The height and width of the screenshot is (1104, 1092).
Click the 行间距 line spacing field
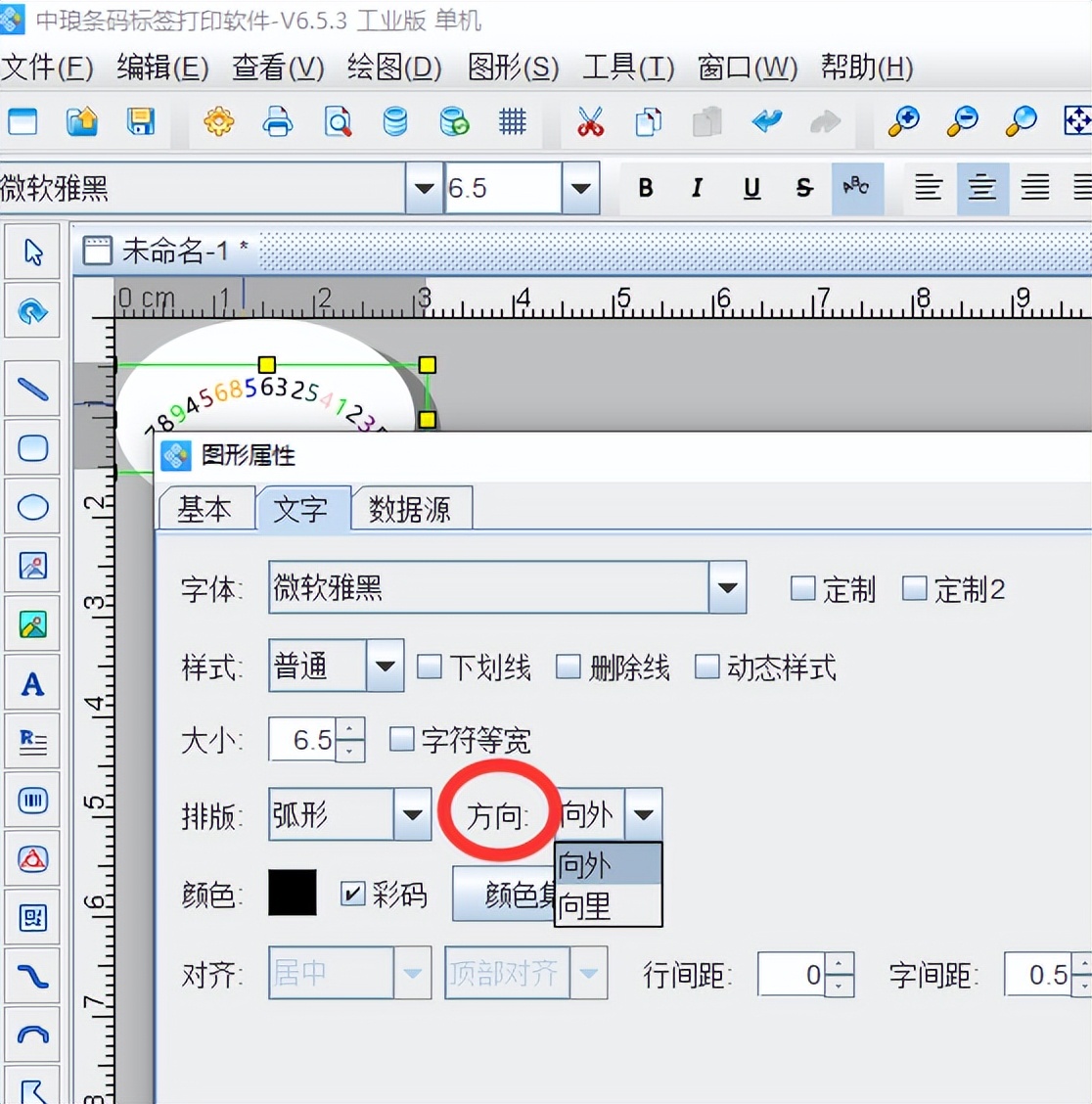pyautogui.click(x=792, y=975)
